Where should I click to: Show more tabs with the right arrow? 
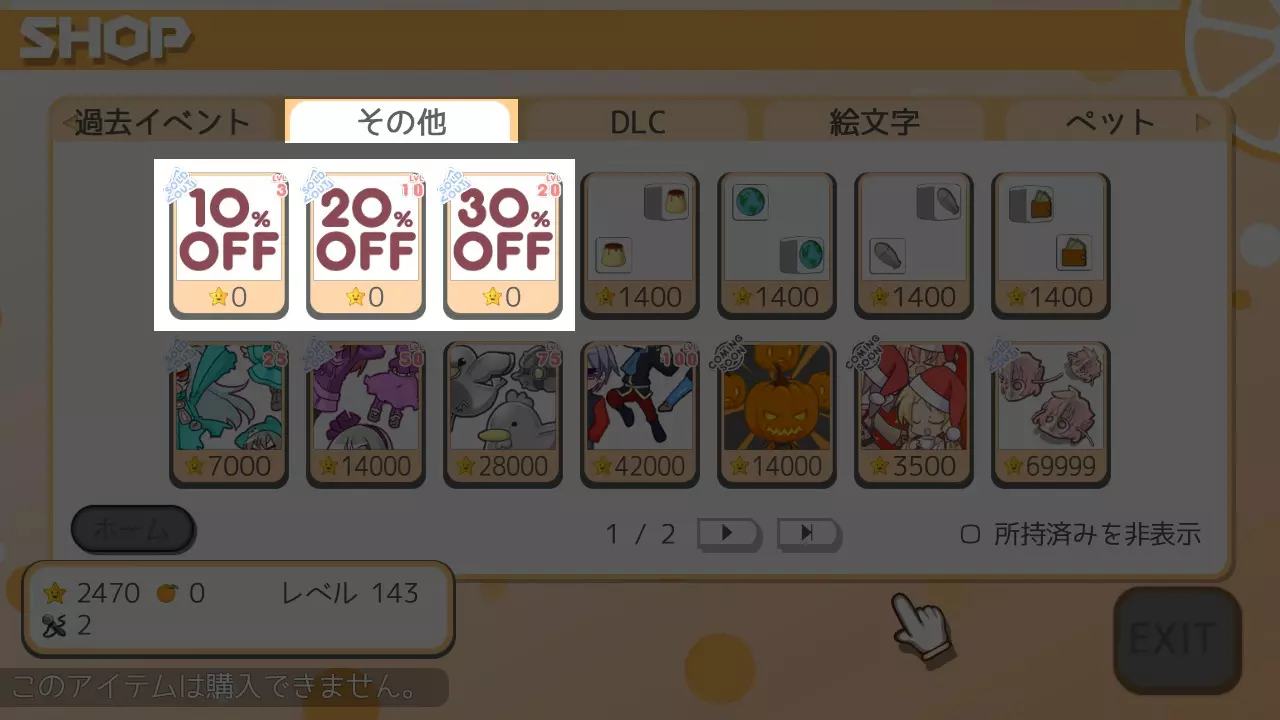[x=1203, y=123]
